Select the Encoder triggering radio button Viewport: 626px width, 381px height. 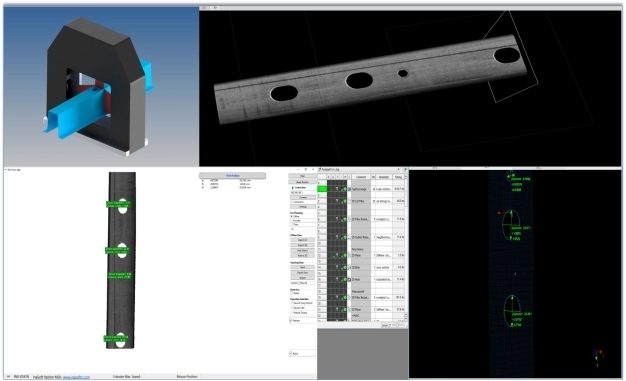coord(291,220)
